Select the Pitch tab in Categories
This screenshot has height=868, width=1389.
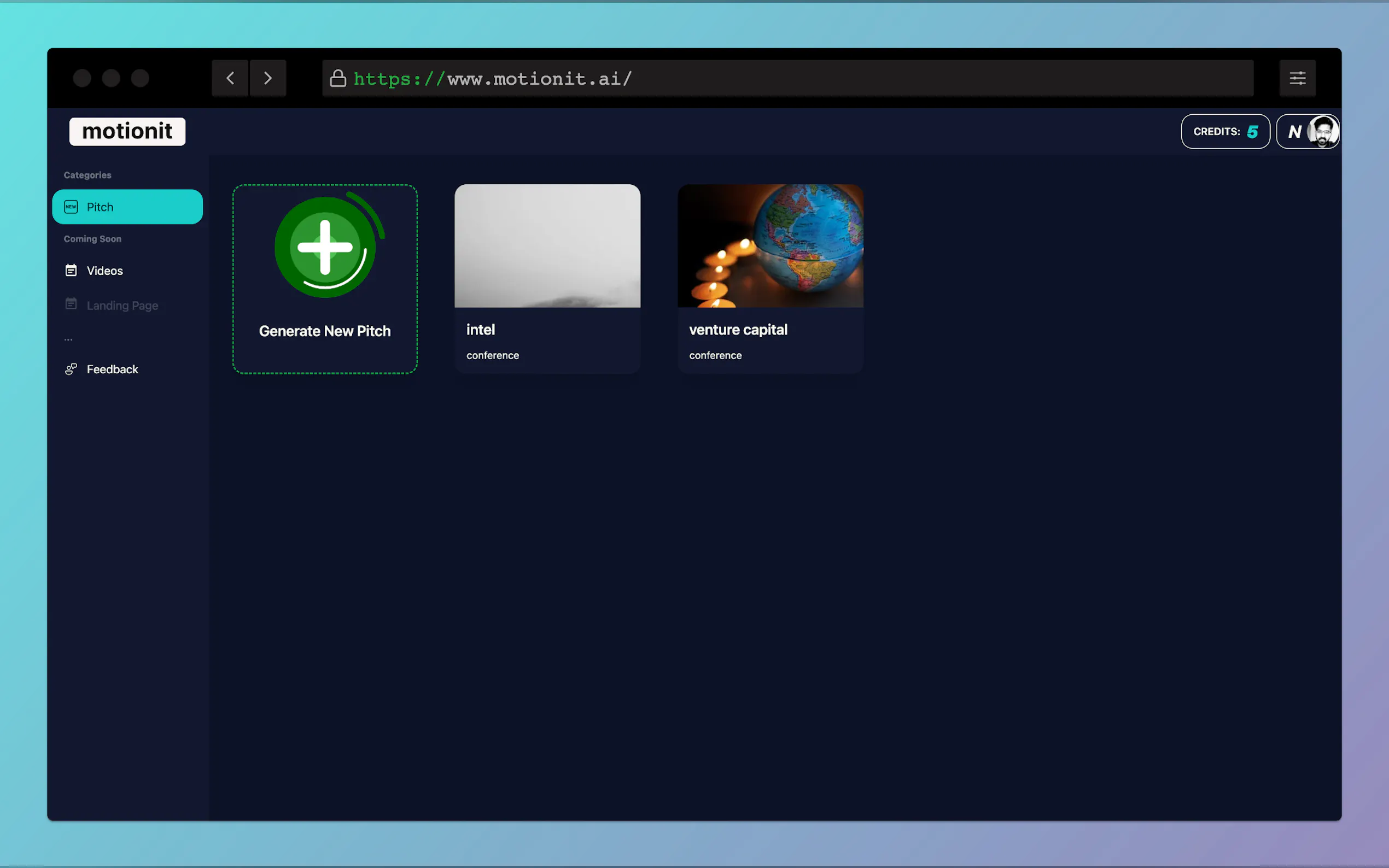click(101, 207)
